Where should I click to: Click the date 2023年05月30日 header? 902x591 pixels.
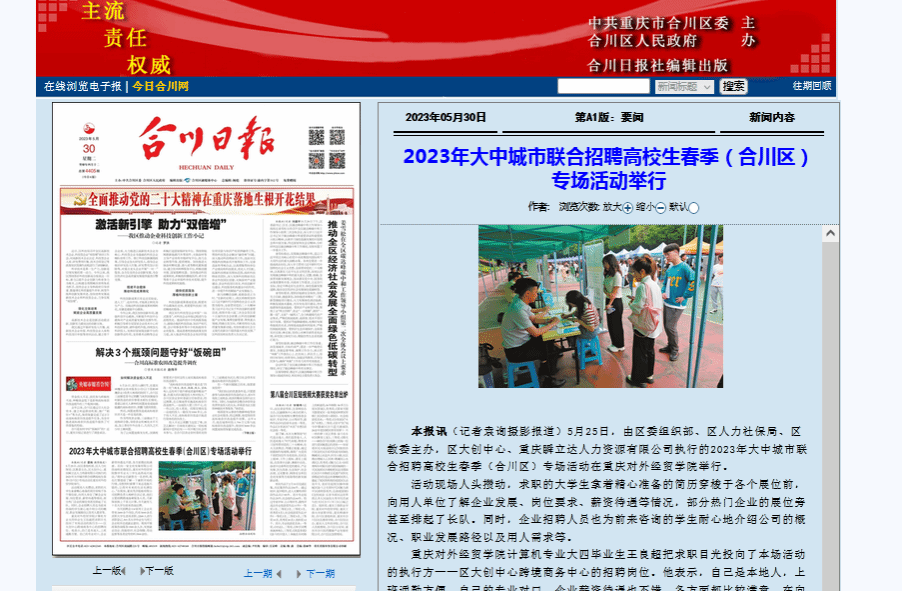(x=445, y=117)
